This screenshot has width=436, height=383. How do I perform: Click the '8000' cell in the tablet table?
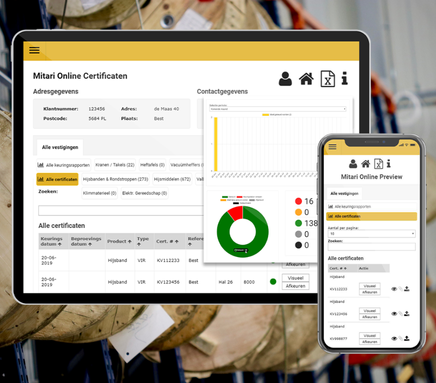tap(249, 282)
